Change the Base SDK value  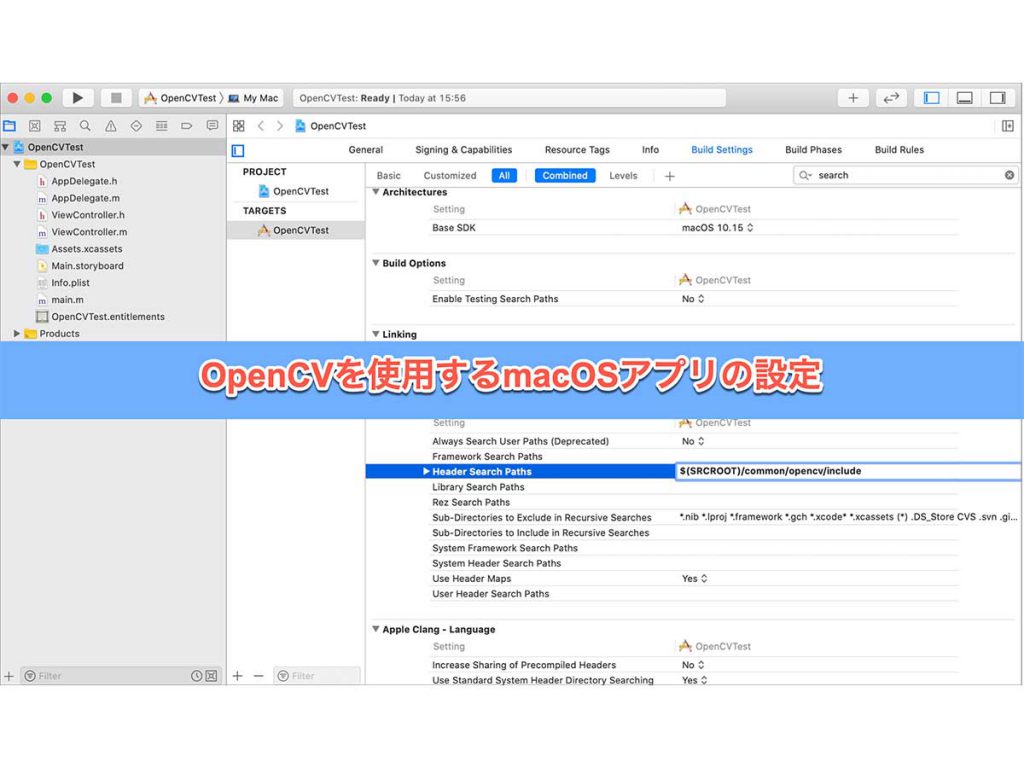(x=717, y=228)
